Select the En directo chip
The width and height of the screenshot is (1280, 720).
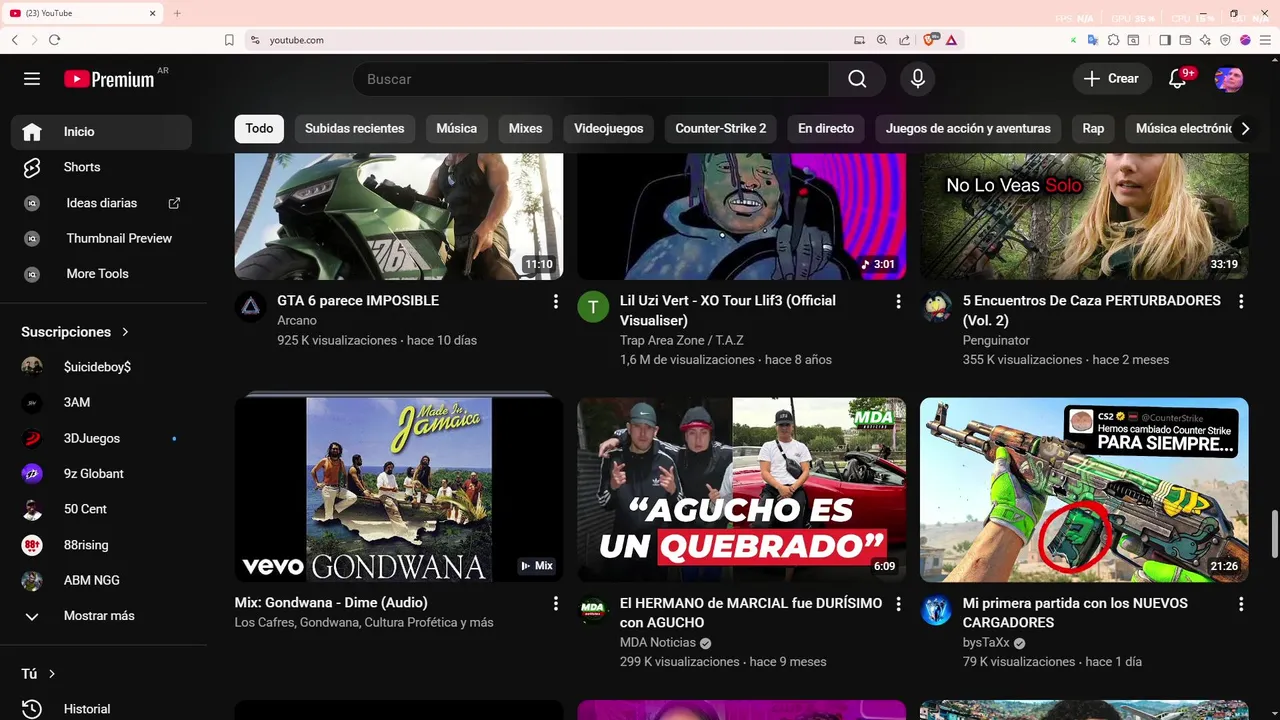[x=826, y=129]
